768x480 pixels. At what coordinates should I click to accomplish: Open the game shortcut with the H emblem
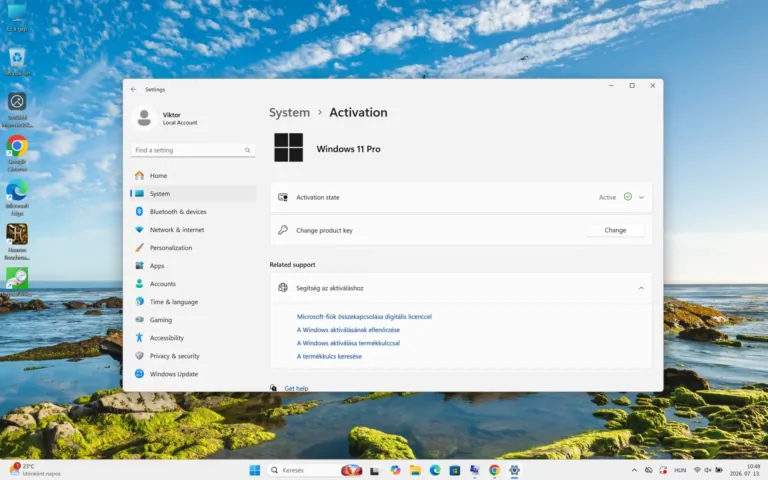[17, 241]
